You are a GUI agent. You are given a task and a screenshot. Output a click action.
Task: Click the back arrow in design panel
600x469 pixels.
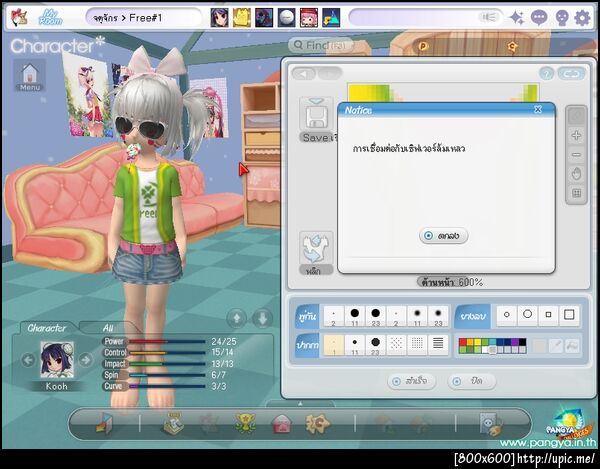(x=304, y=73)
